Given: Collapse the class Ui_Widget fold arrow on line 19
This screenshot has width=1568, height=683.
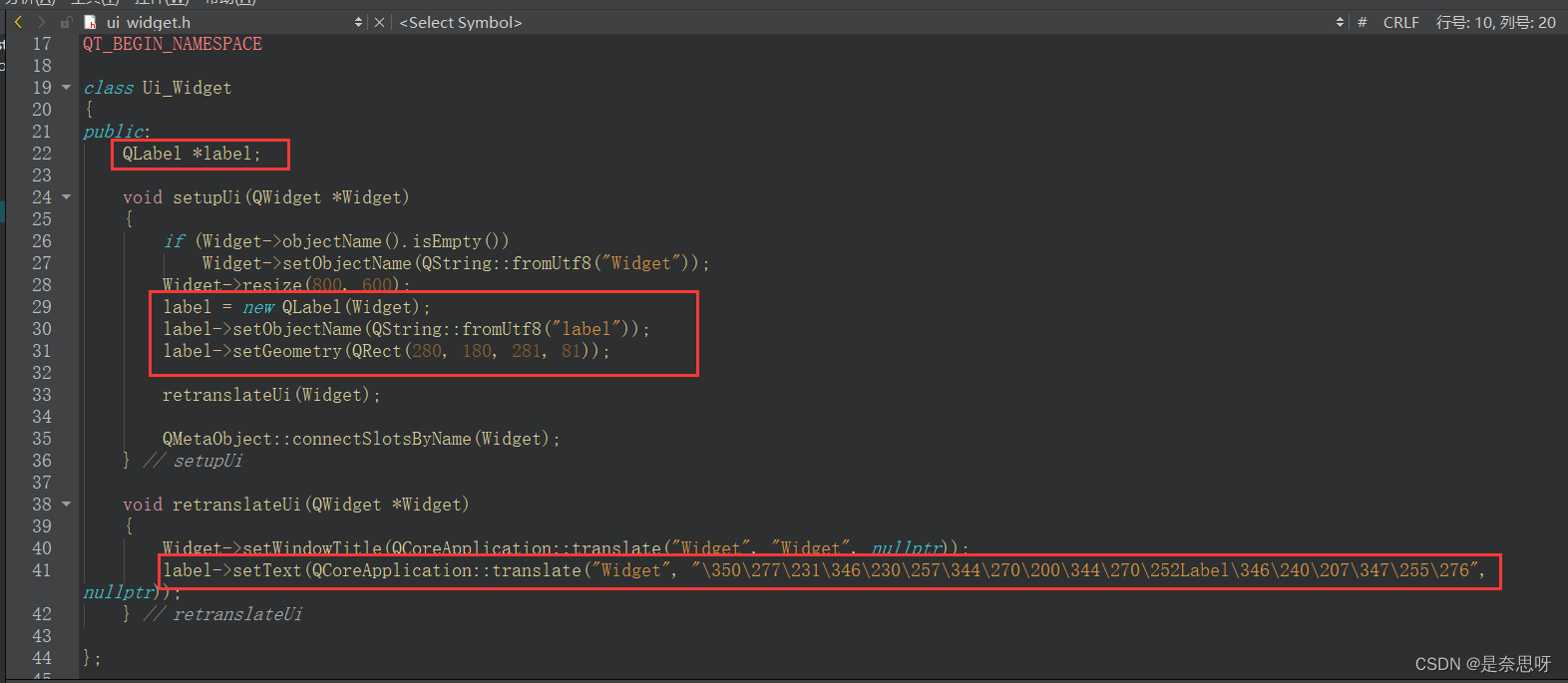Looking at the screenshot, I should coord(67,88).
